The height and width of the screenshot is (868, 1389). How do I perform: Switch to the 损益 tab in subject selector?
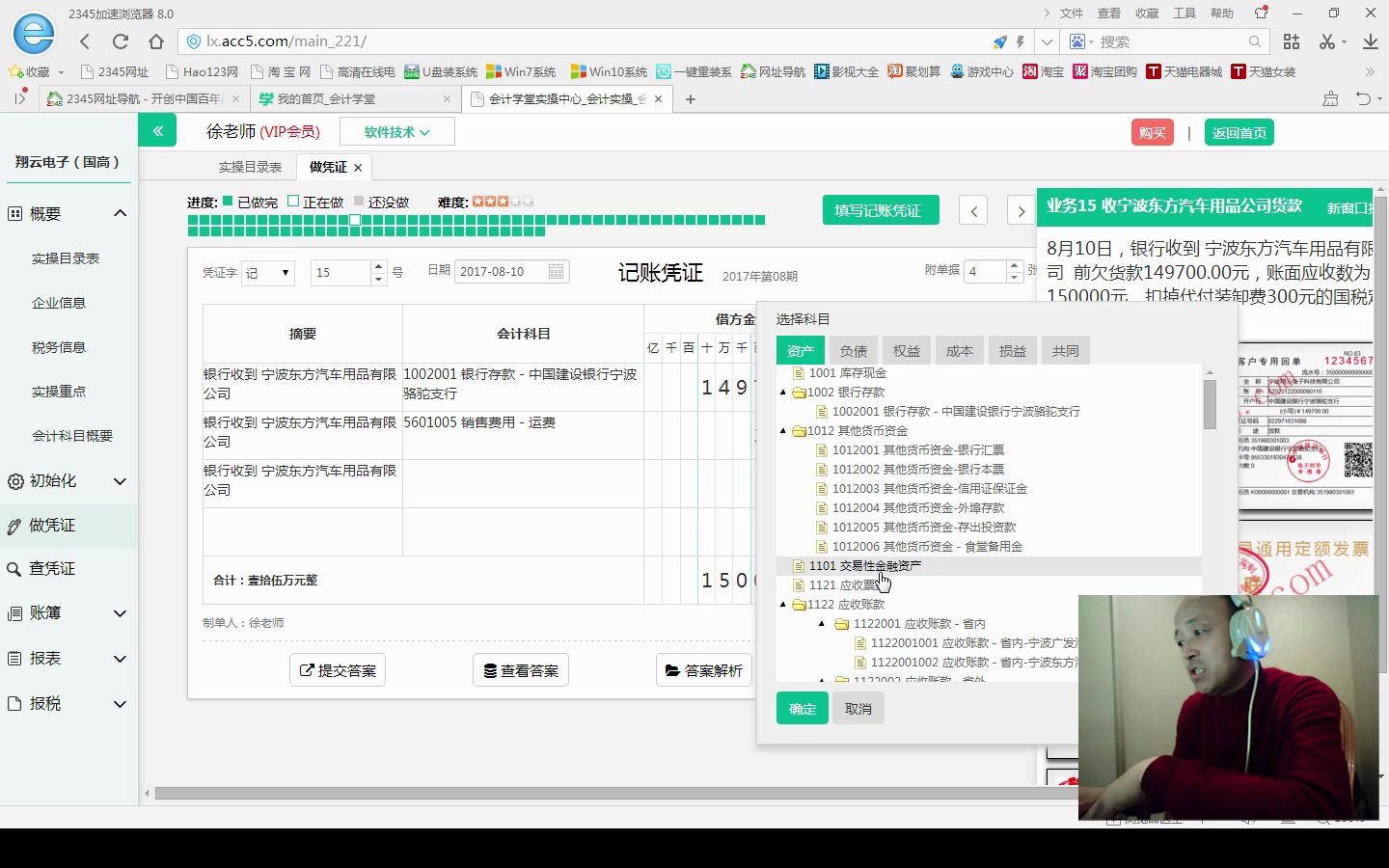click(x=1012, y=350)
